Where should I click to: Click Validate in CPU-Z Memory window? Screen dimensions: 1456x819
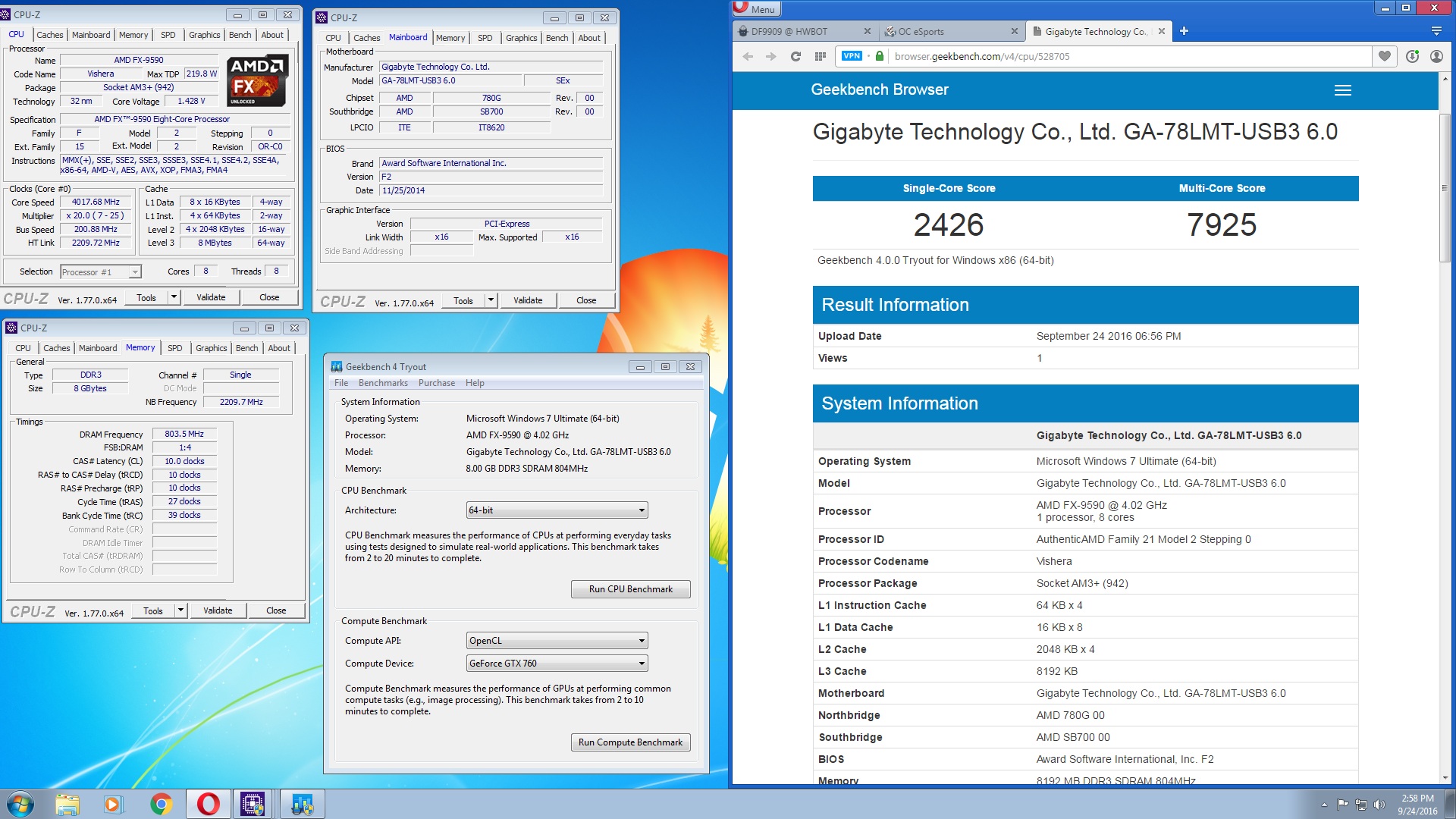pyautogui.click(x=218, y=610)
